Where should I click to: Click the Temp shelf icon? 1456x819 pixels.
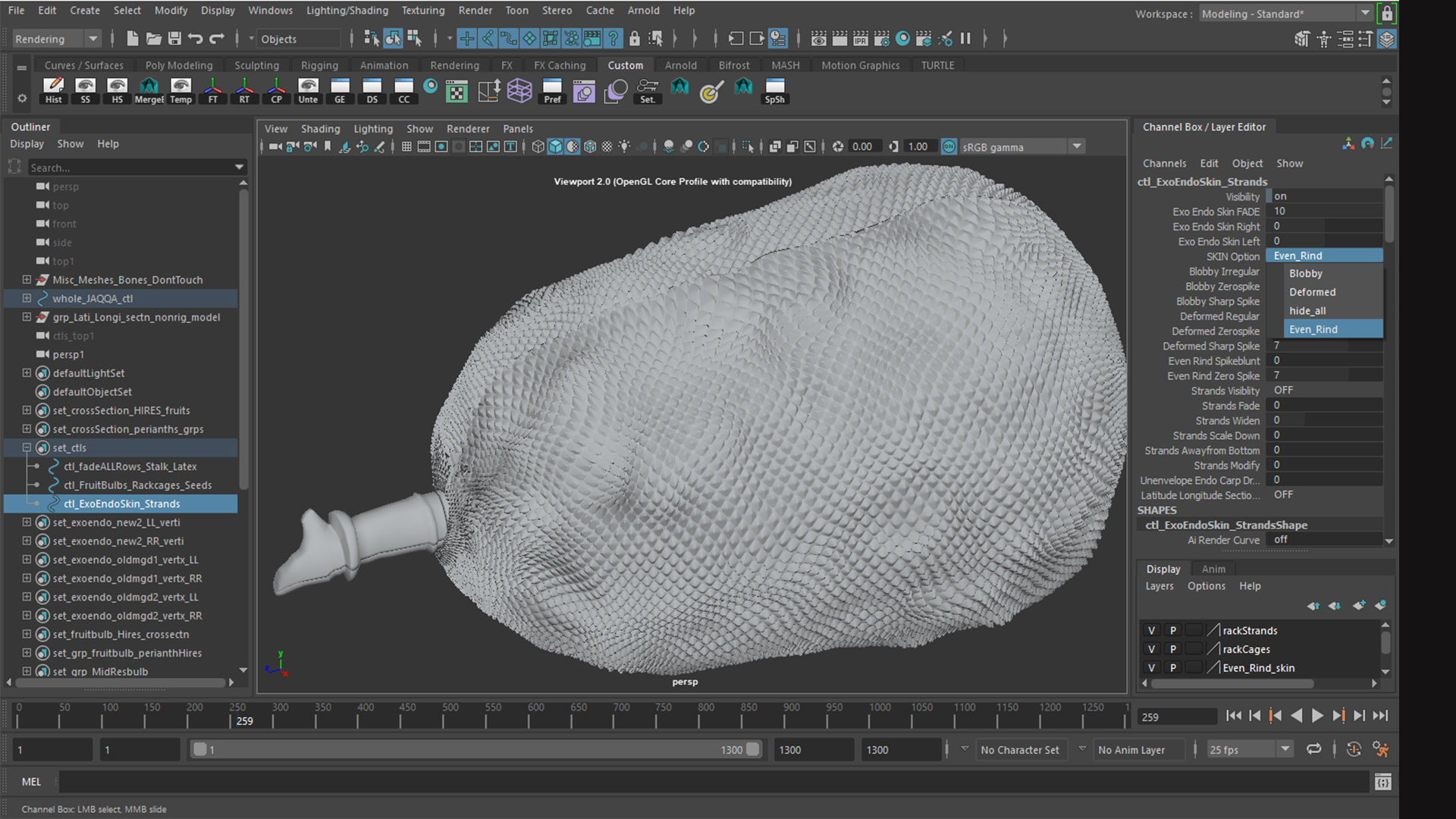180,90
